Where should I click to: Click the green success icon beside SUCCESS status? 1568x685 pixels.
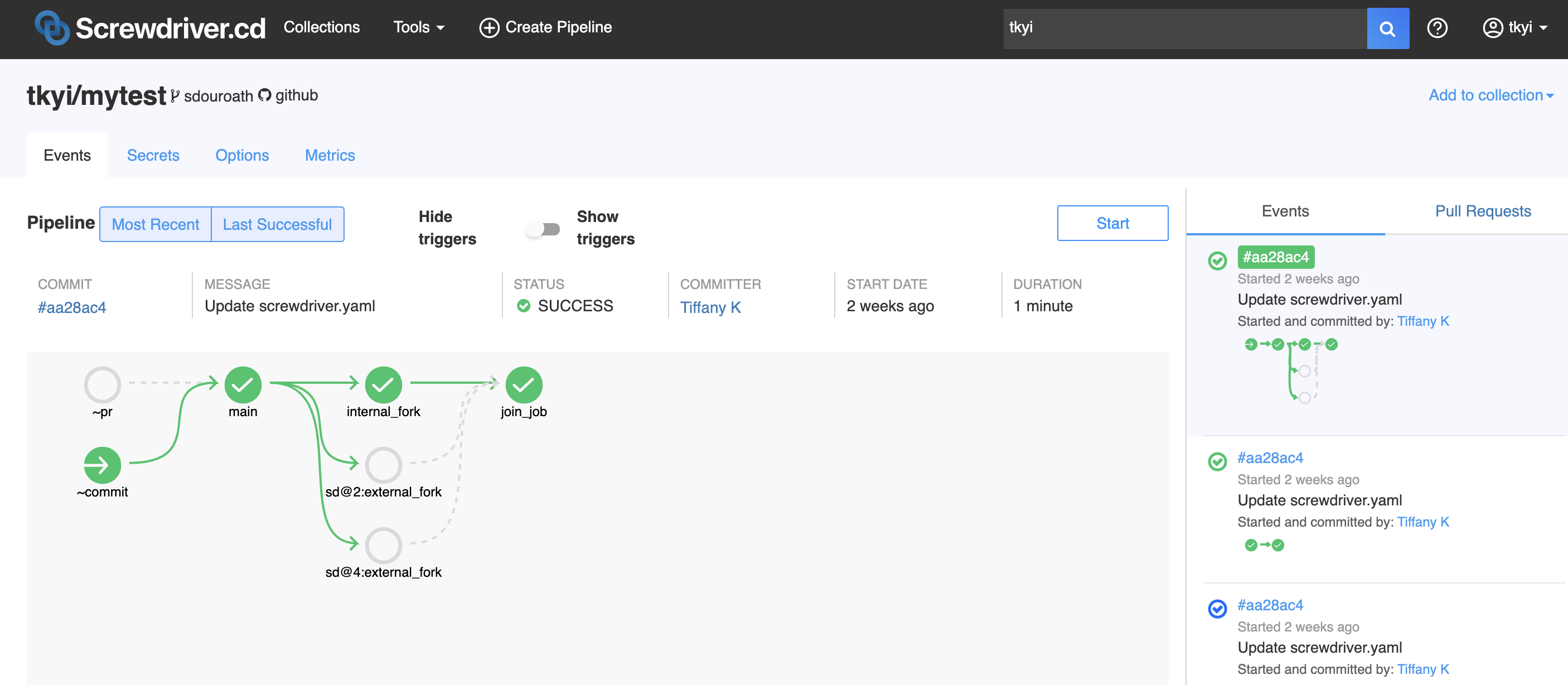524,306
